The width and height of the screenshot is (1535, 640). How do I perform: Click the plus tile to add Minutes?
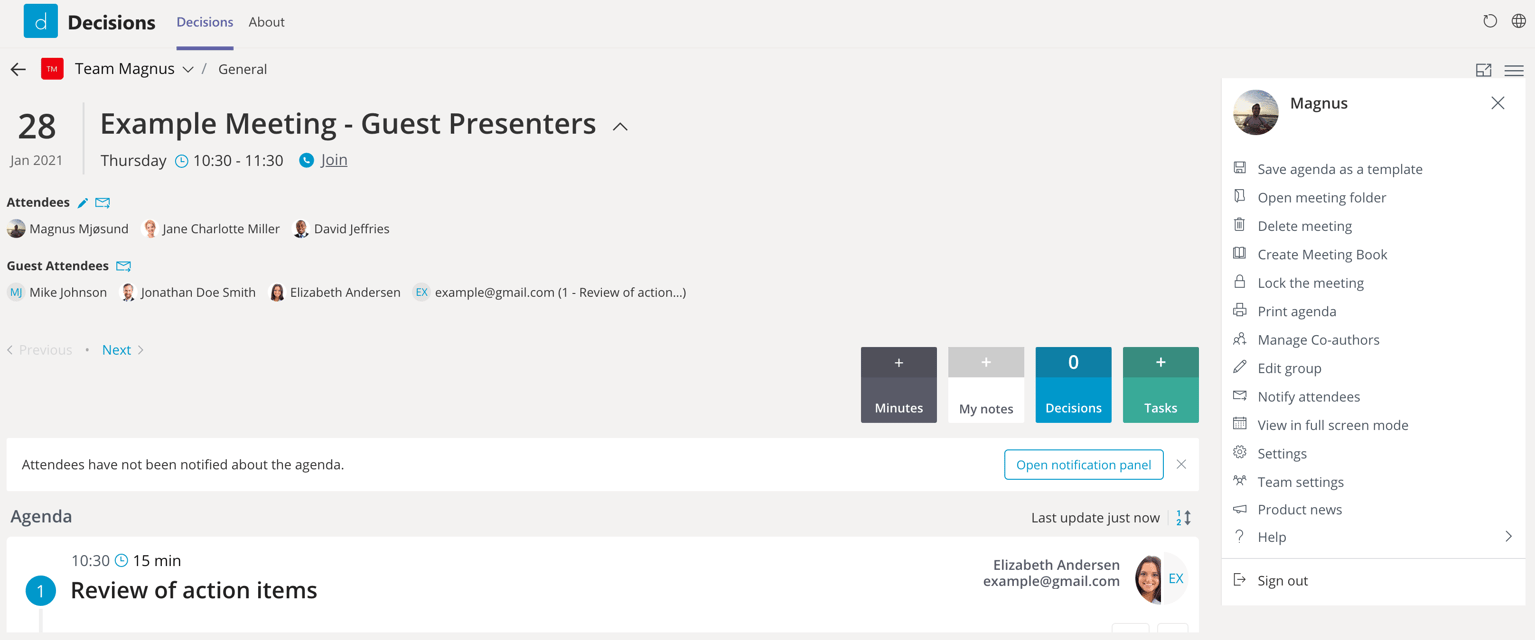[x=898, y=361]
